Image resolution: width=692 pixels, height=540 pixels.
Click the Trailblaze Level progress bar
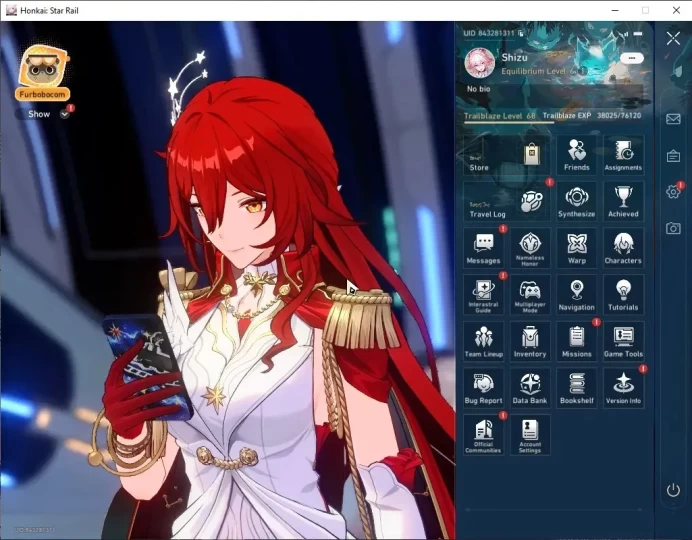[x=553, y=122]
